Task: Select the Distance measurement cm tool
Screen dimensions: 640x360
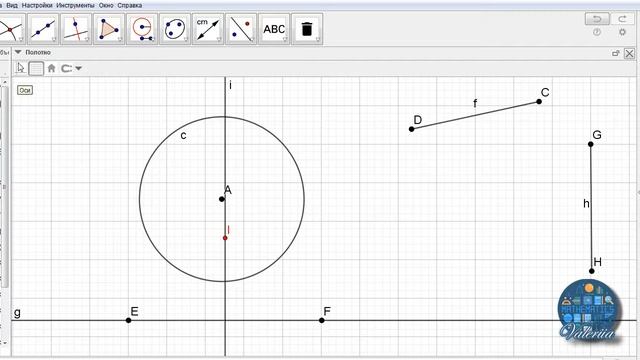Action: 208,29
